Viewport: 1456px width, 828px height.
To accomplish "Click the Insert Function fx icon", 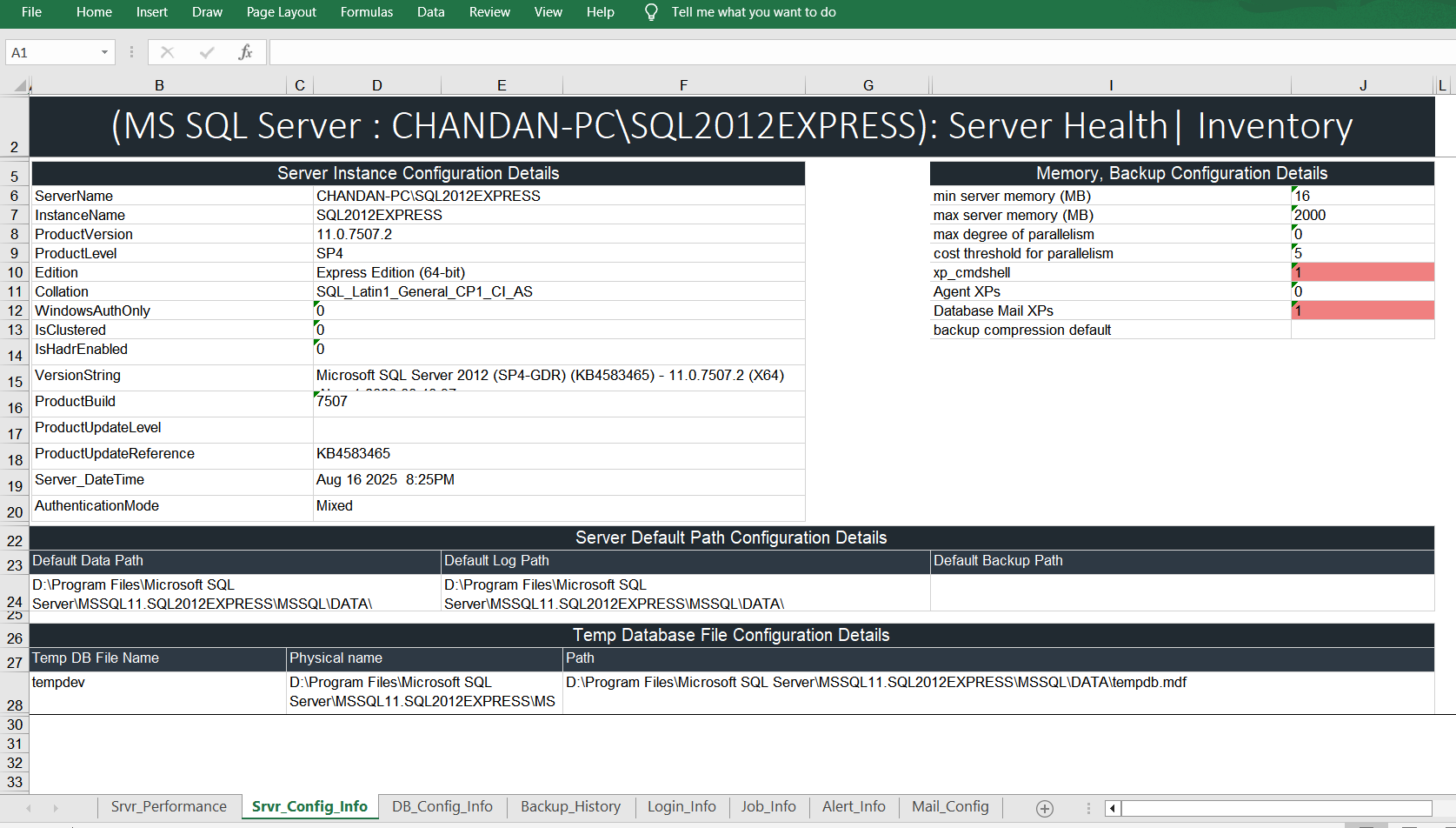I will pyautogui.click(x=245, y=52).
